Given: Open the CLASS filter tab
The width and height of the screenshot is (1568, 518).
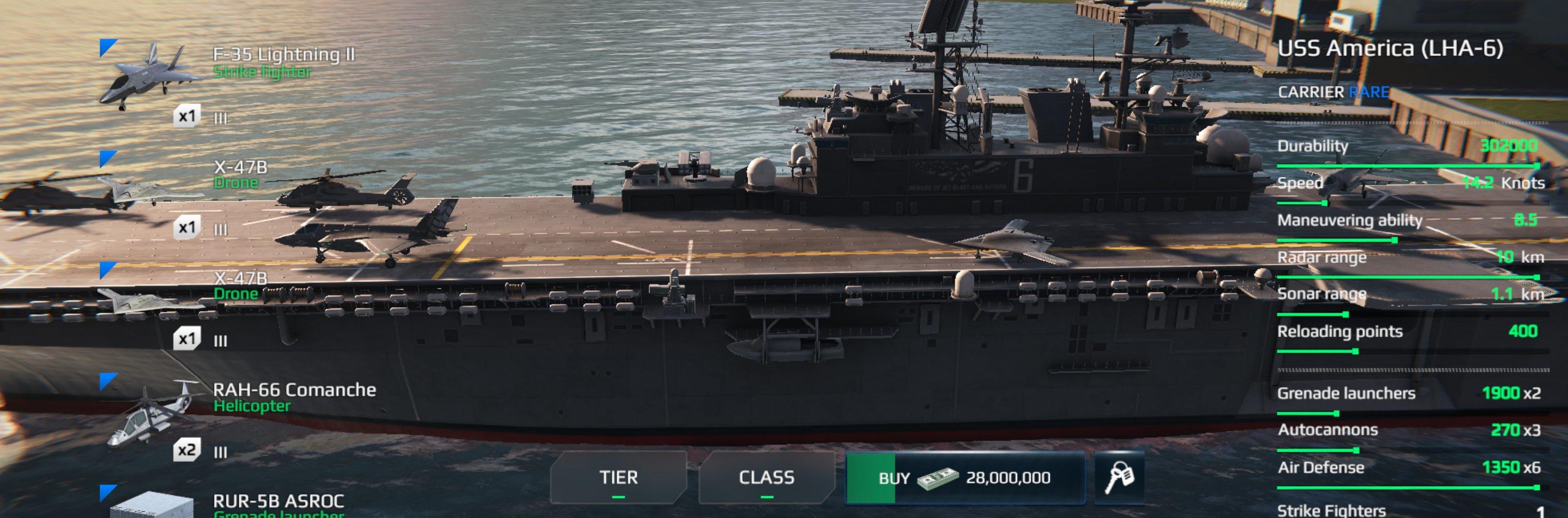Looking at the screenshot, I should point(767,478).
